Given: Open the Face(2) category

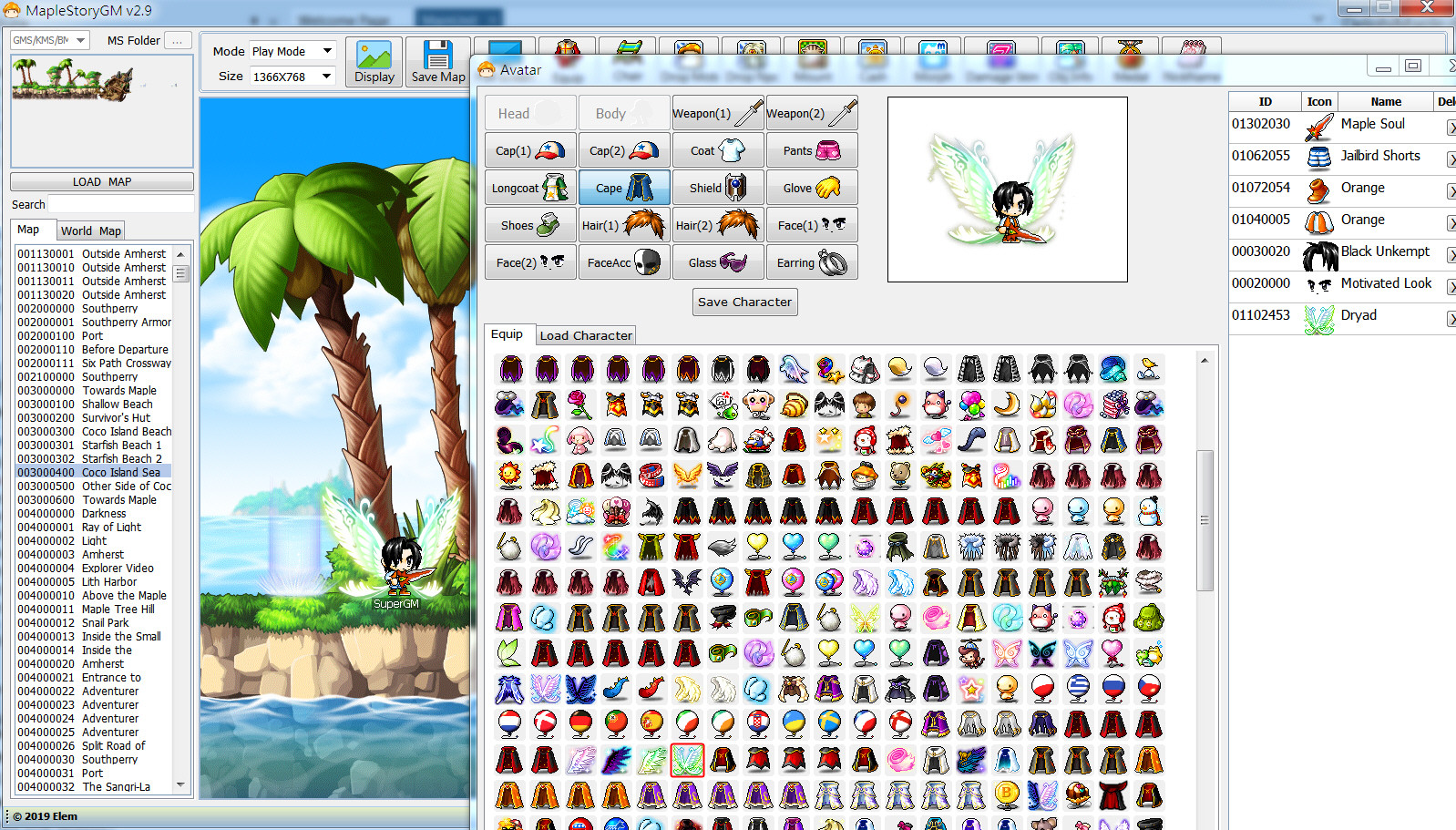Looking at the screenshot, I should [x=530, y=262].
